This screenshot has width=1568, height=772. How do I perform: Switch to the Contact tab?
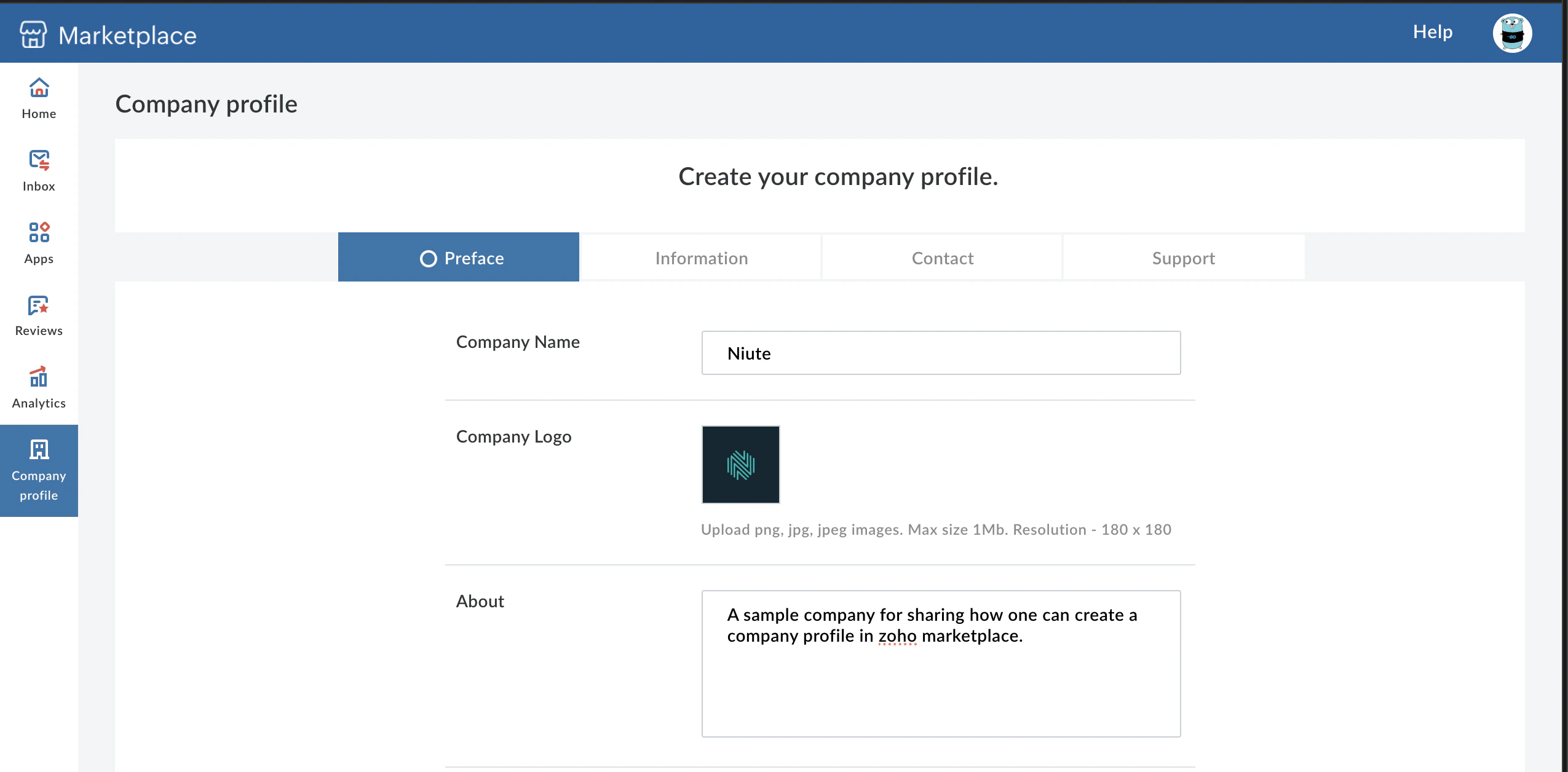point(941,258)
